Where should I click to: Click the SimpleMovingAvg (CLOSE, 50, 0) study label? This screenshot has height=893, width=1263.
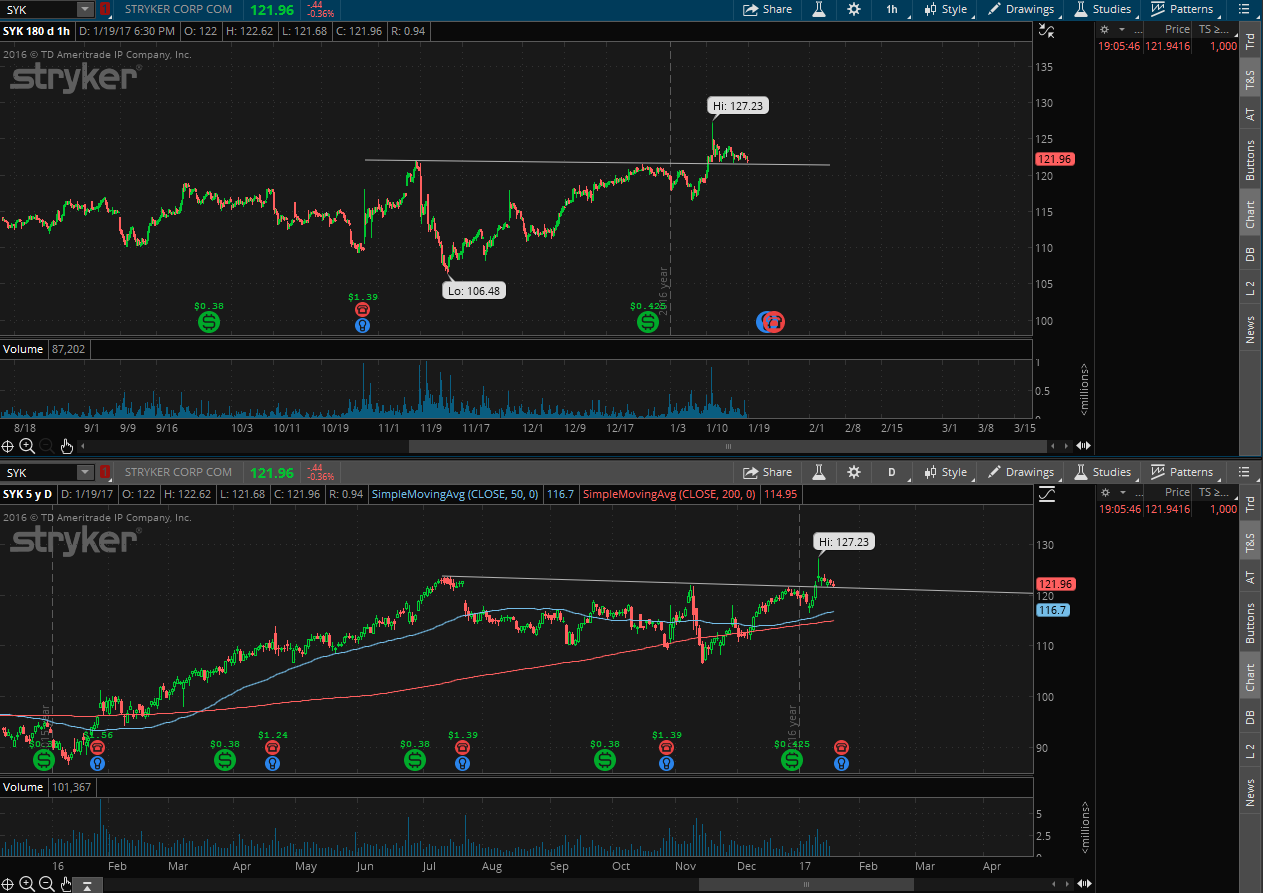coord(455,494)
